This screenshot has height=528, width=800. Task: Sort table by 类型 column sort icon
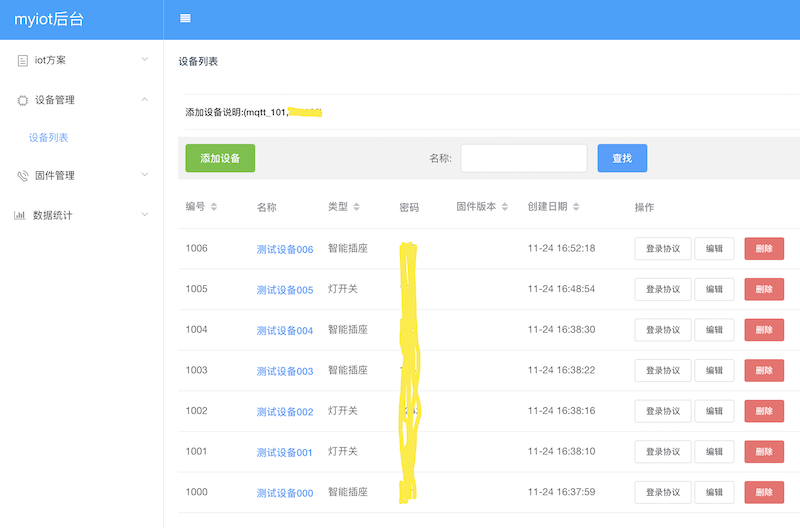point(357,207)
